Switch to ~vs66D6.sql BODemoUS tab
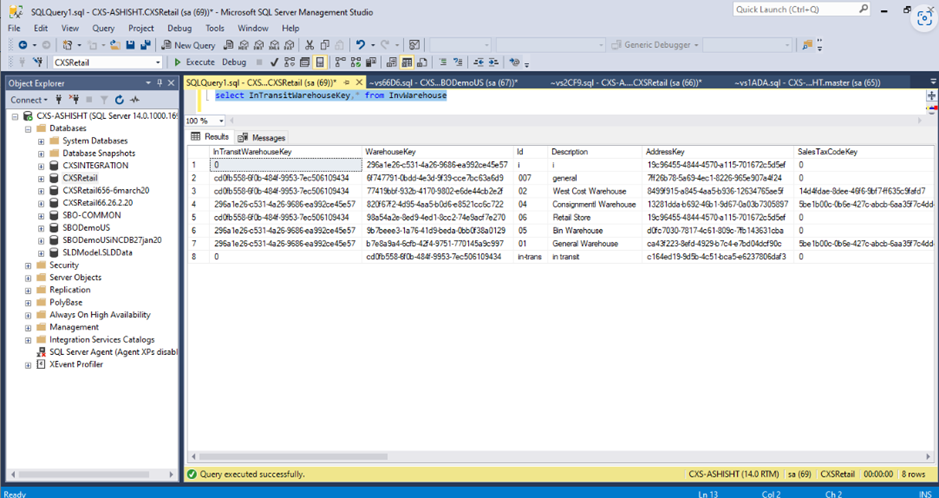The width and height of the screenshot is (939, 498). (443, 83)
